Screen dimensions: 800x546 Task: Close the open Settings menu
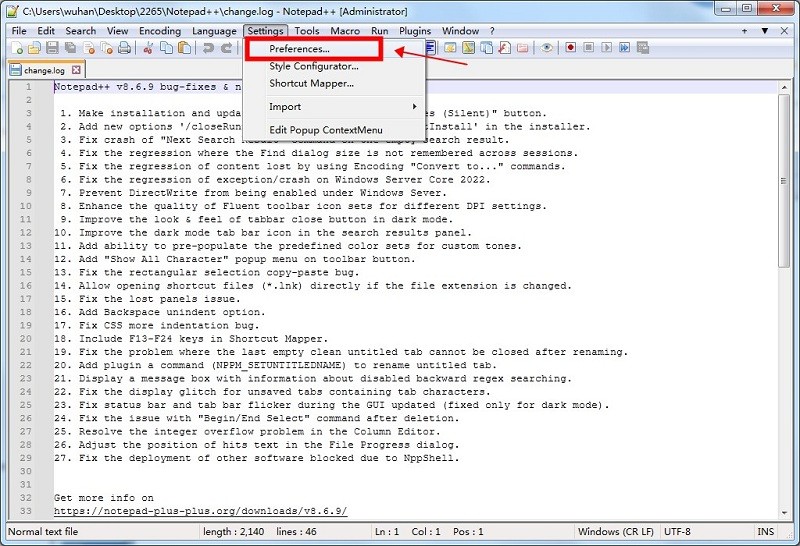point(265,31)
